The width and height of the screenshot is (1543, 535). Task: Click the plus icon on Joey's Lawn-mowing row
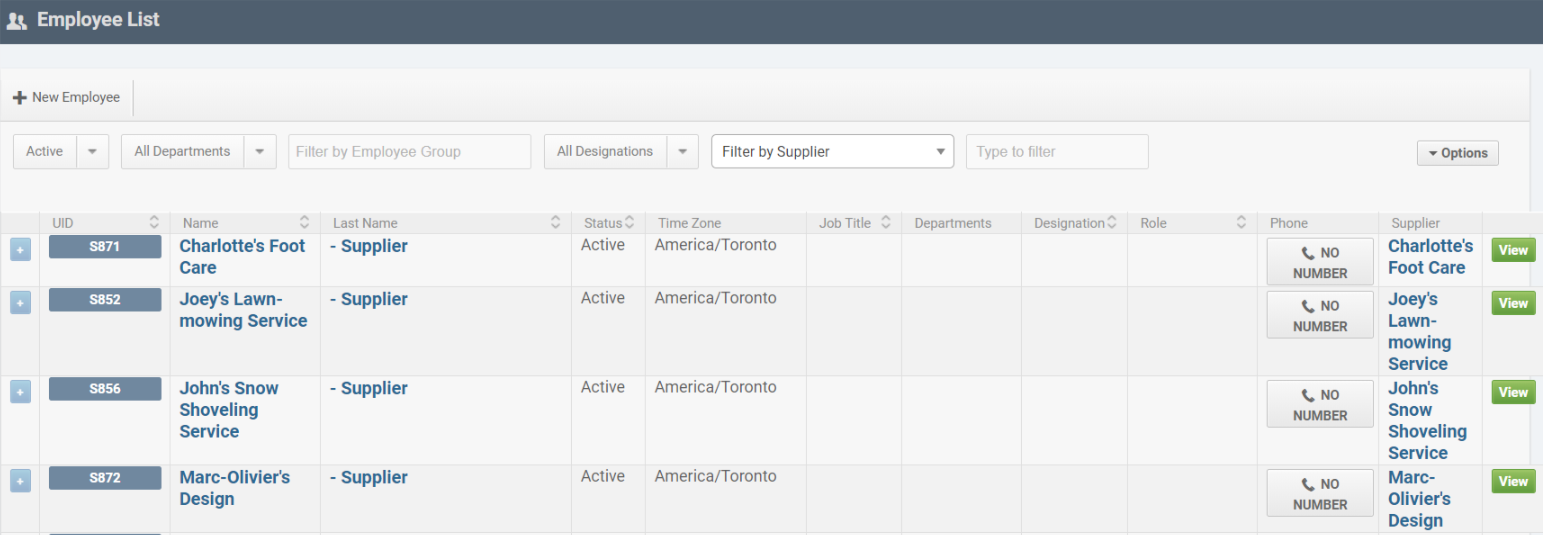tap(20, 303)
